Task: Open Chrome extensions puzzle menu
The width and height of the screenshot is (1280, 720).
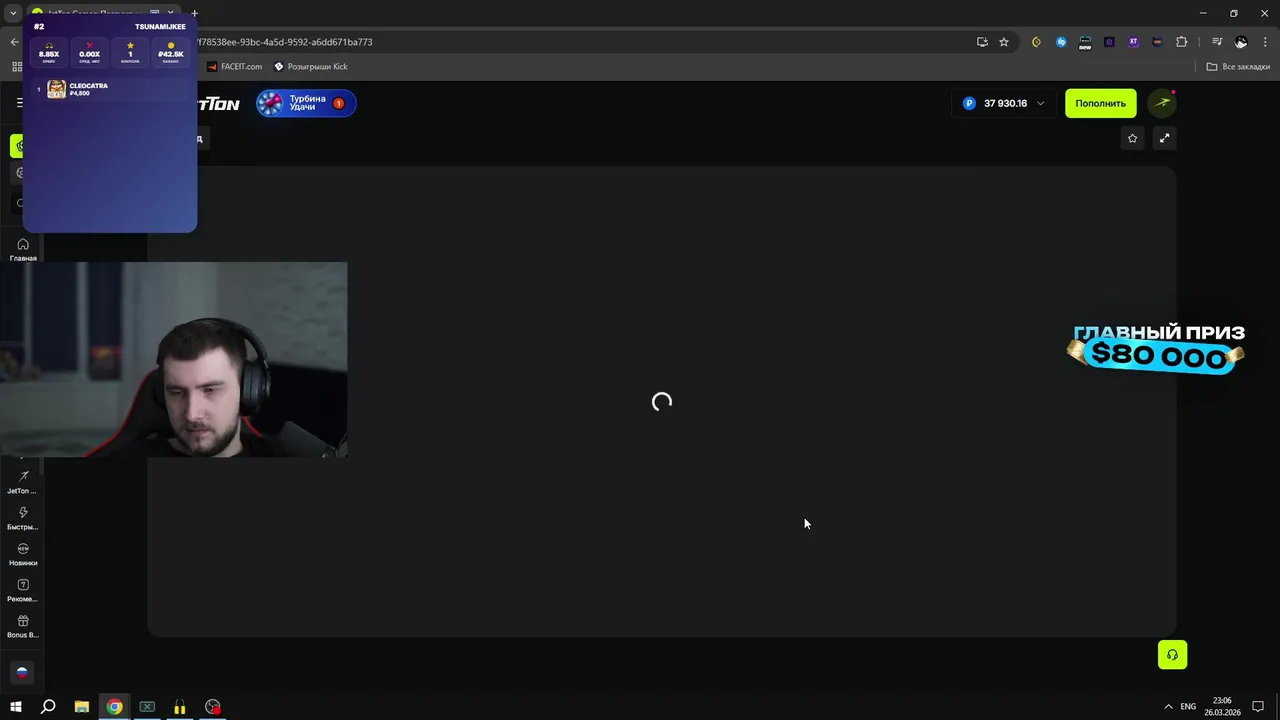Action: point(1182,42)
